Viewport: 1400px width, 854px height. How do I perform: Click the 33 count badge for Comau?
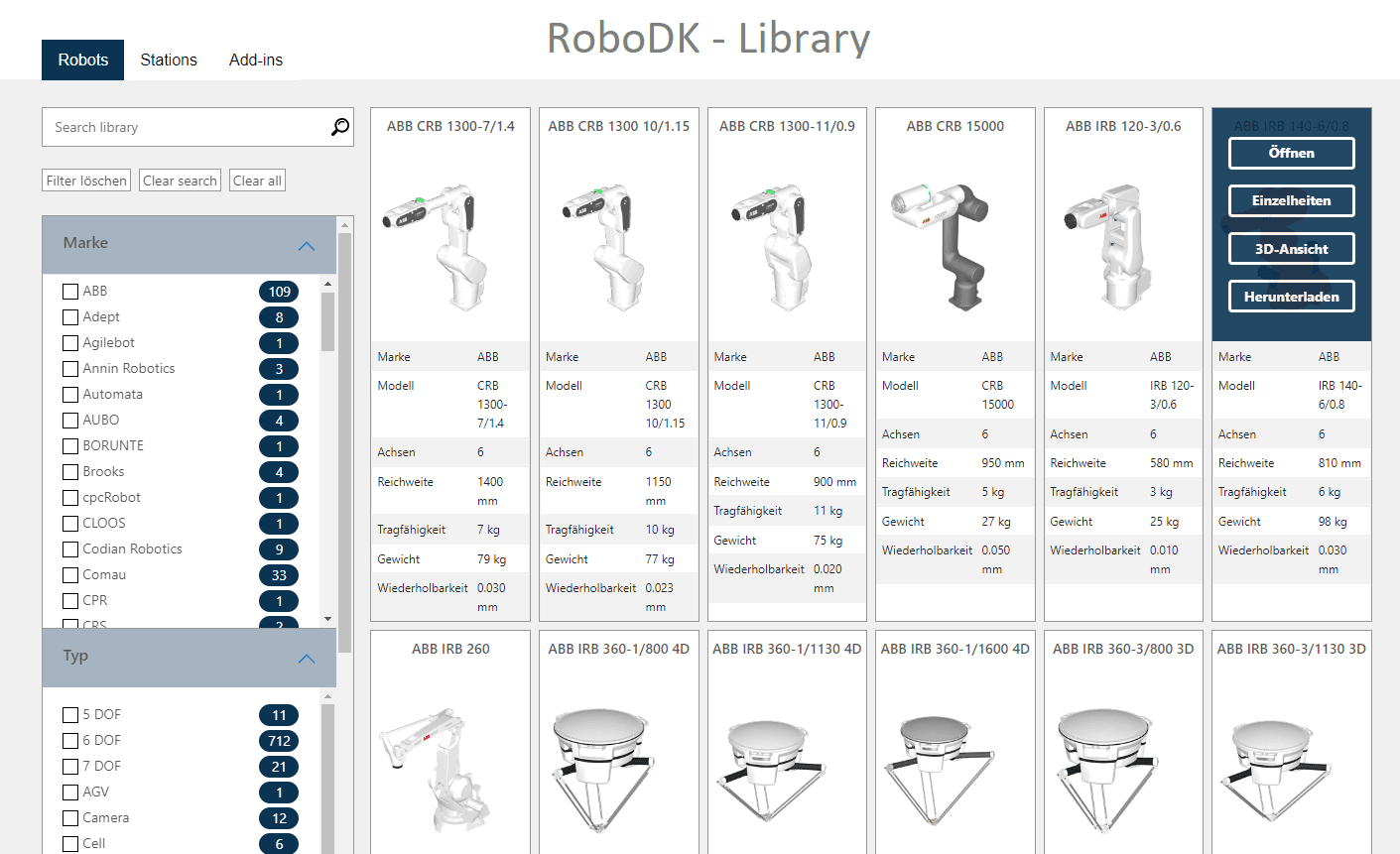[279, 575]
